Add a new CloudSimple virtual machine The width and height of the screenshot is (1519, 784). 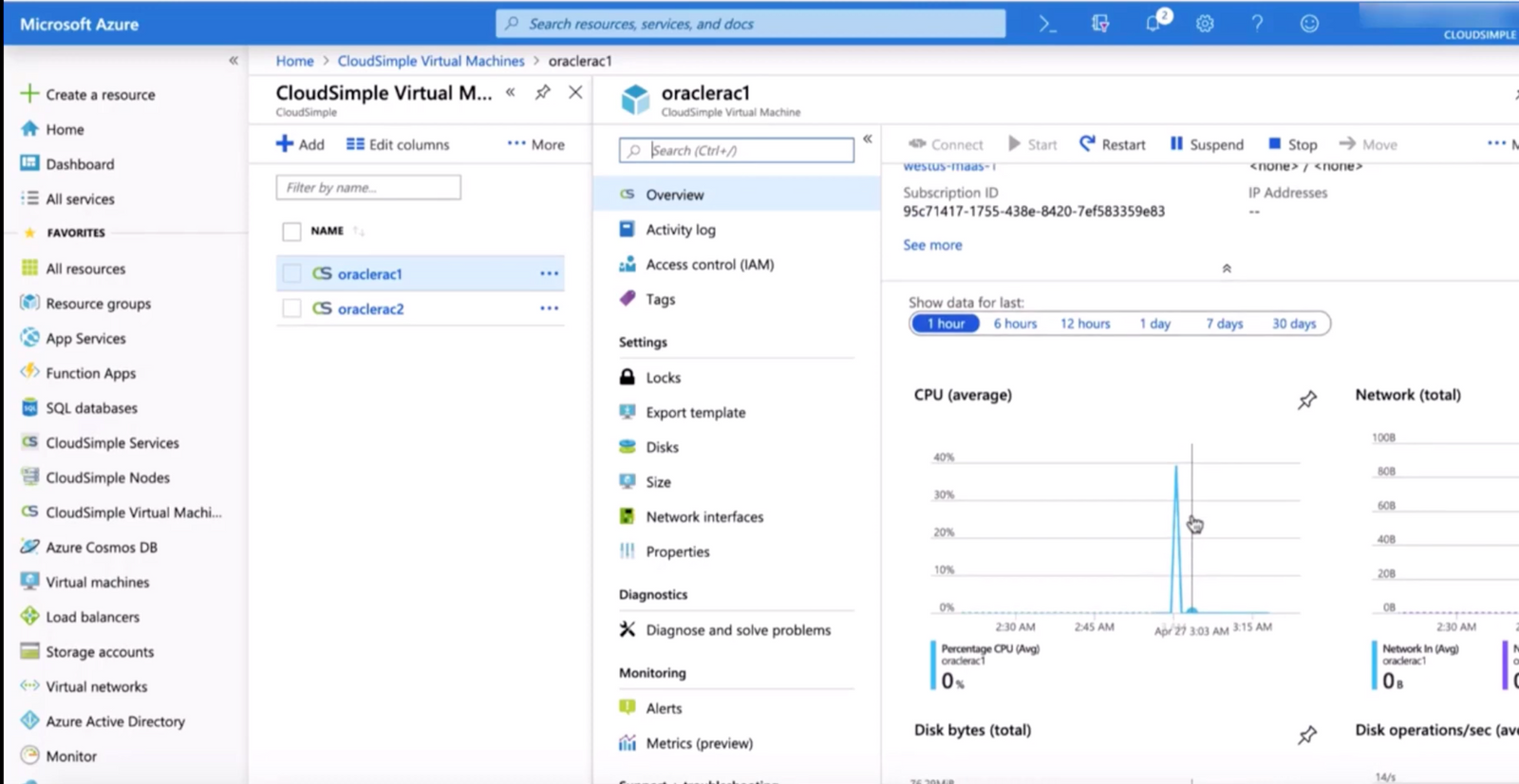pos(300,144)
